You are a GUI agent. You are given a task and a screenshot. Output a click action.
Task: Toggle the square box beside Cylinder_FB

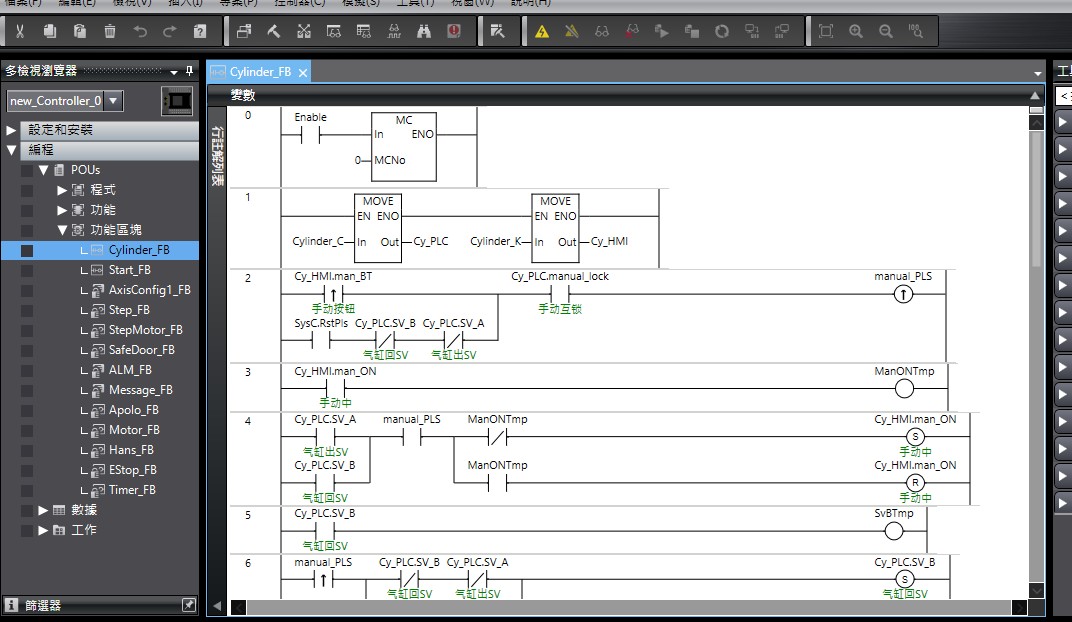[x=27, y=250]
